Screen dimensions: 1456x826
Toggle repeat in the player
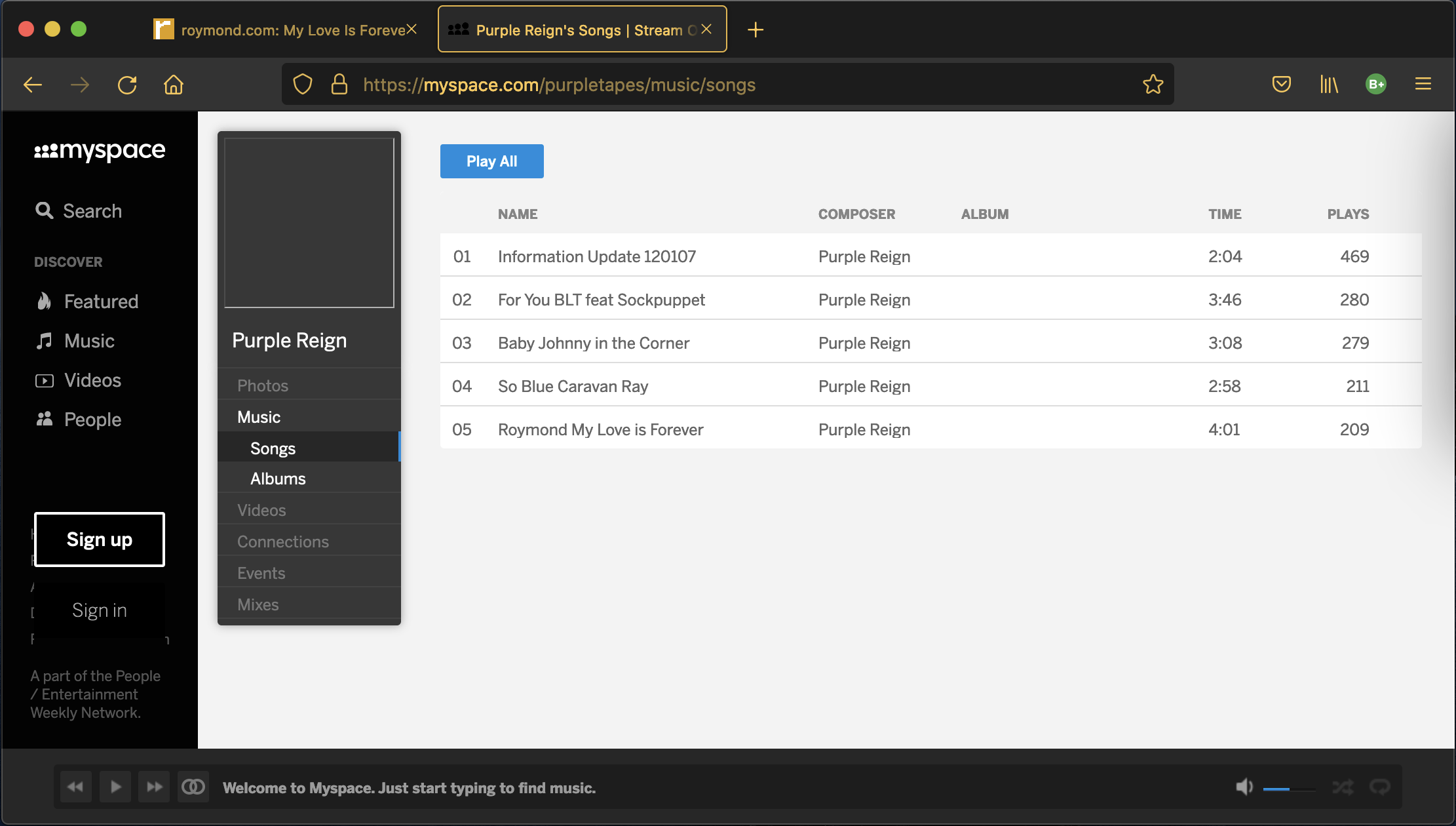coord(1380,787)
